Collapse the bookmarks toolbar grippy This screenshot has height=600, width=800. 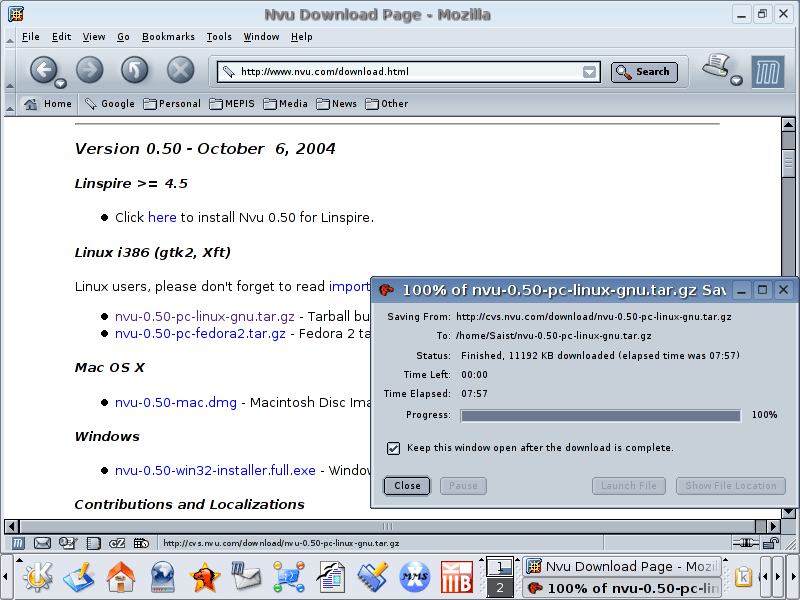tap(9, 104)
